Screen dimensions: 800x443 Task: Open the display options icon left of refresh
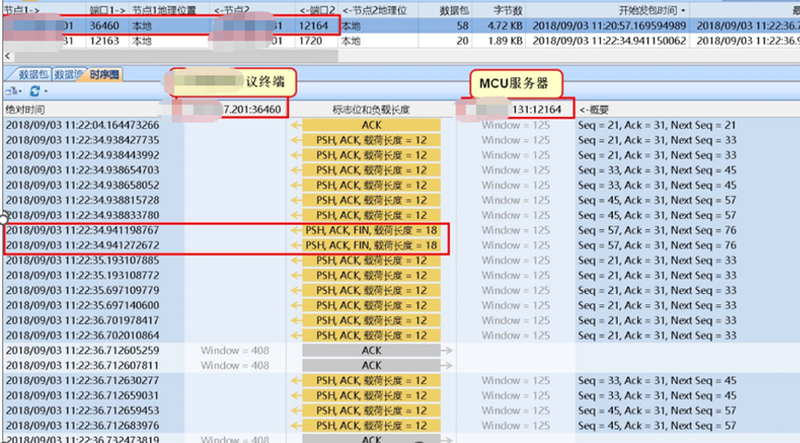click(11, 91)
